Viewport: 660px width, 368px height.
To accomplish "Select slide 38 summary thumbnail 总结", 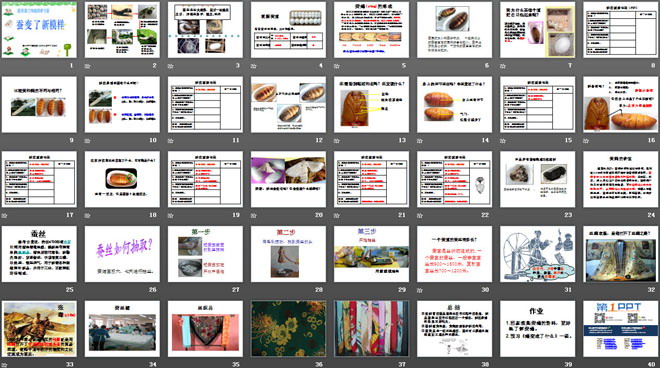I will click(455, 329).
